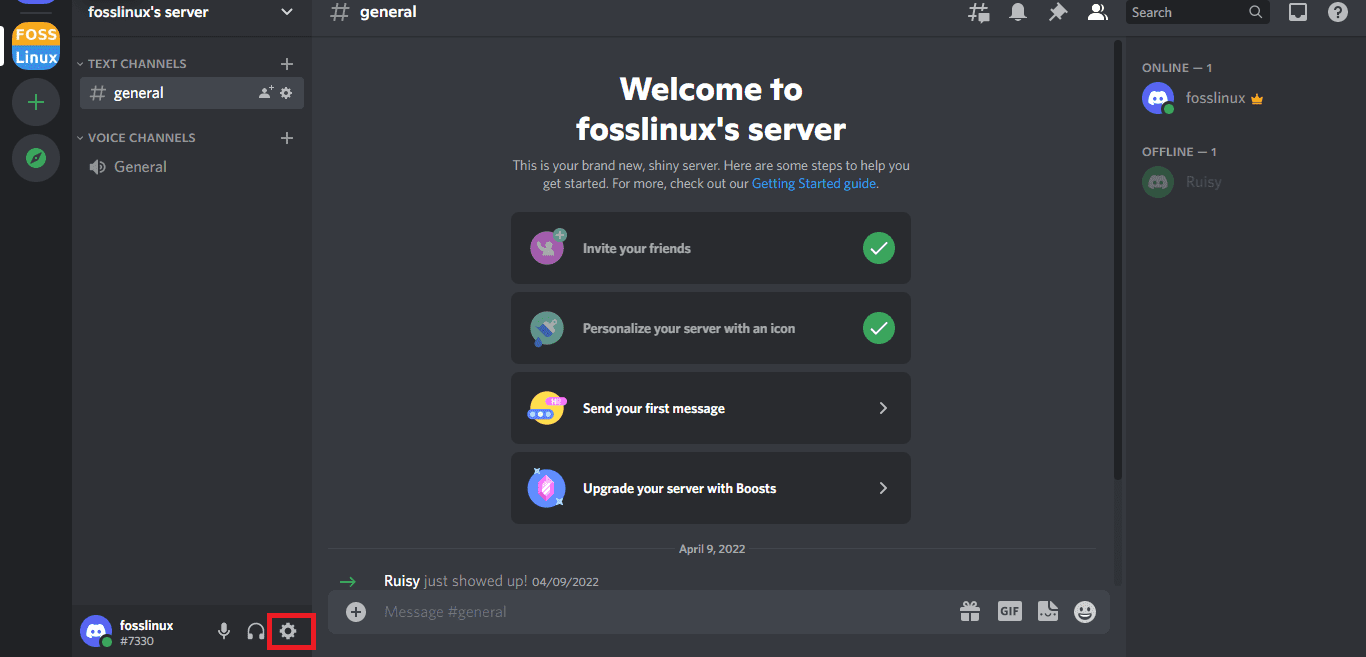Hide the Member List
The height and width of the screenshot is (657, 1366).
tap(1097, 12)
